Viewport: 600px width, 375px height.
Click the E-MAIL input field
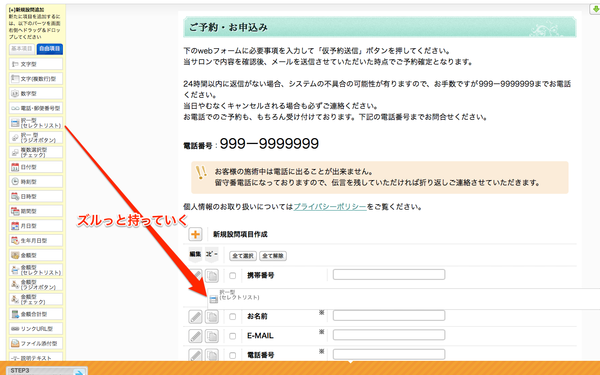[389, 335]
